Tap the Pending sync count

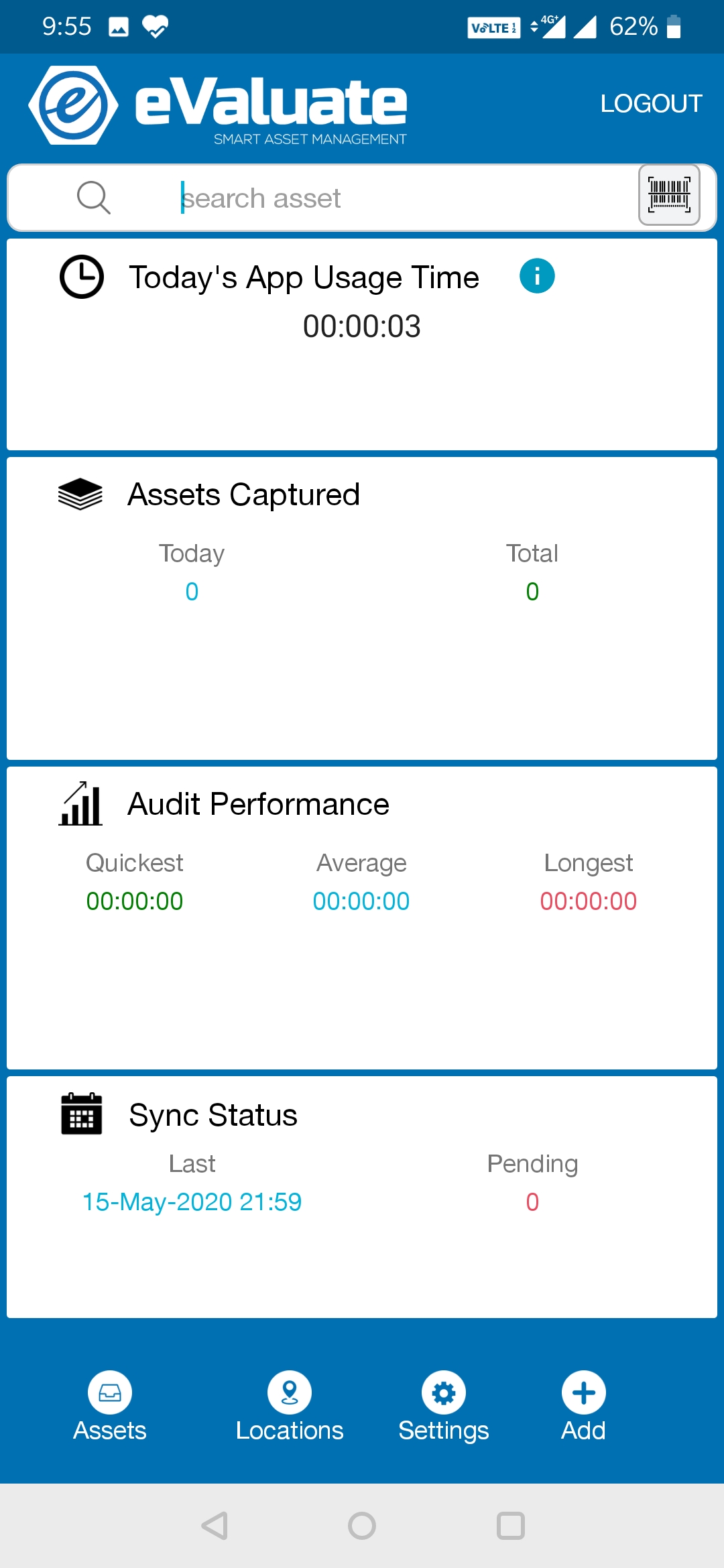pyautogui.click(x=532, y=1202)
